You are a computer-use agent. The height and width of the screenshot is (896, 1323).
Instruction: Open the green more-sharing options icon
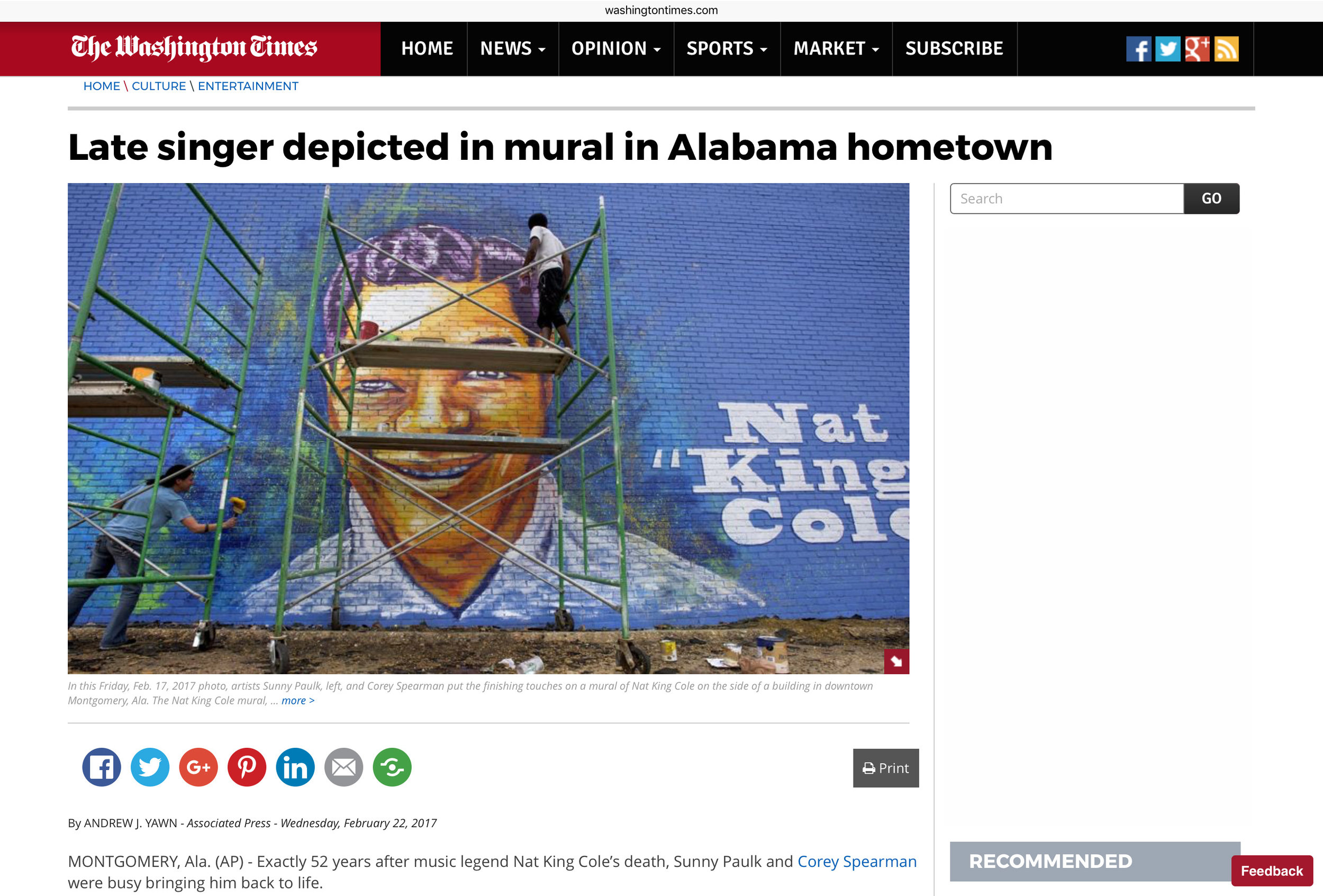pyautogui.click(x=392, y=767)
